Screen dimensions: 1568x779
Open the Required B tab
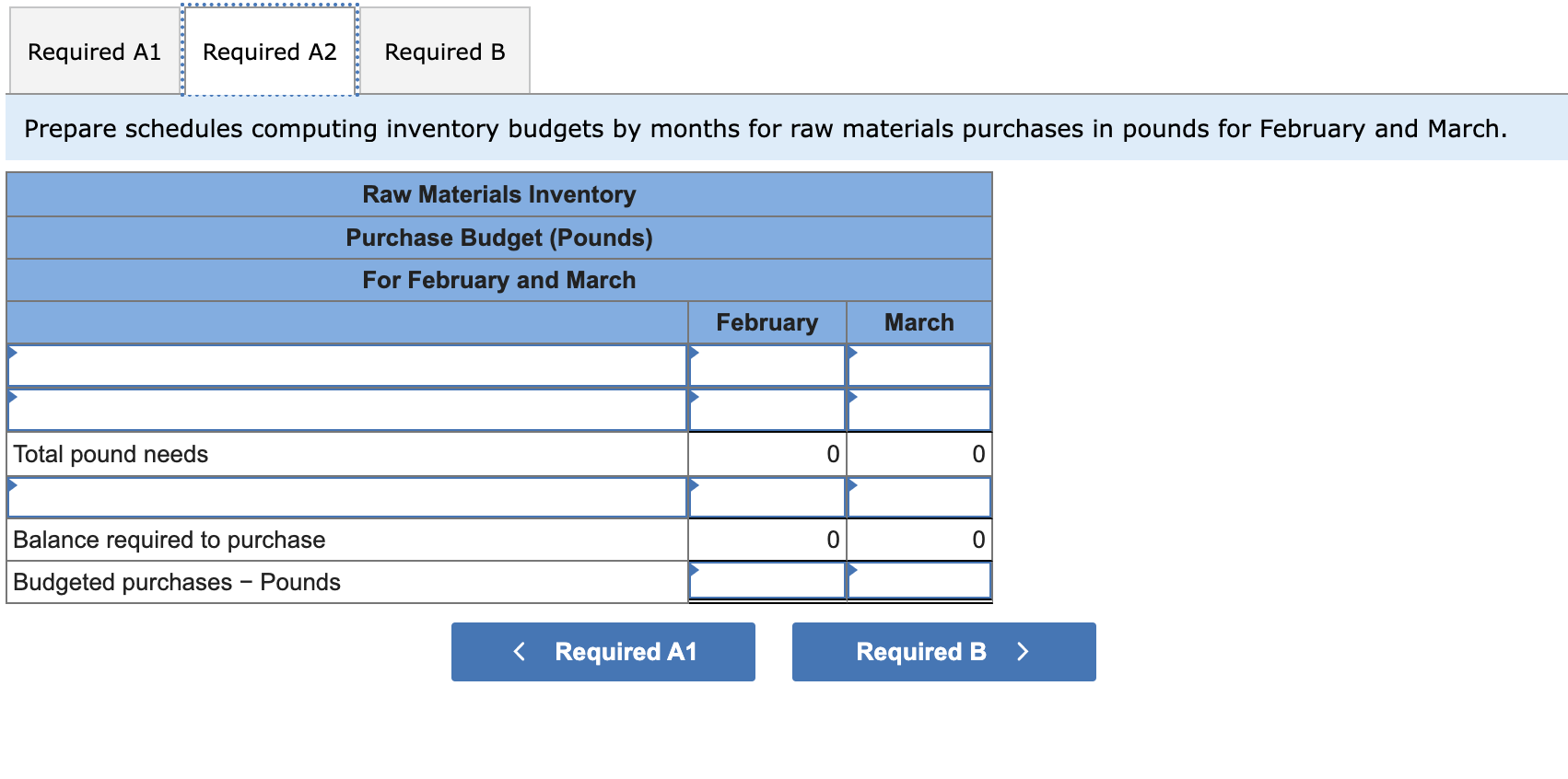444,52
